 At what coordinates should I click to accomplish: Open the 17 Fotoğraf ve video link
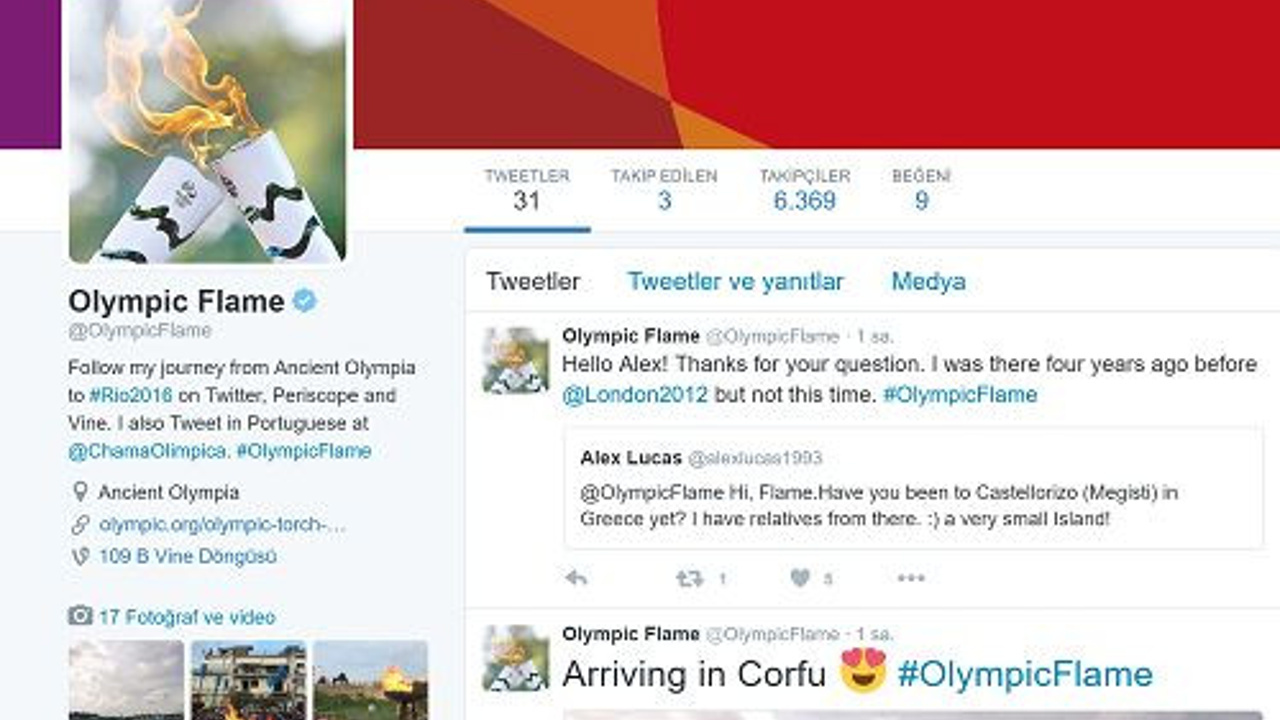pos(187,617)
